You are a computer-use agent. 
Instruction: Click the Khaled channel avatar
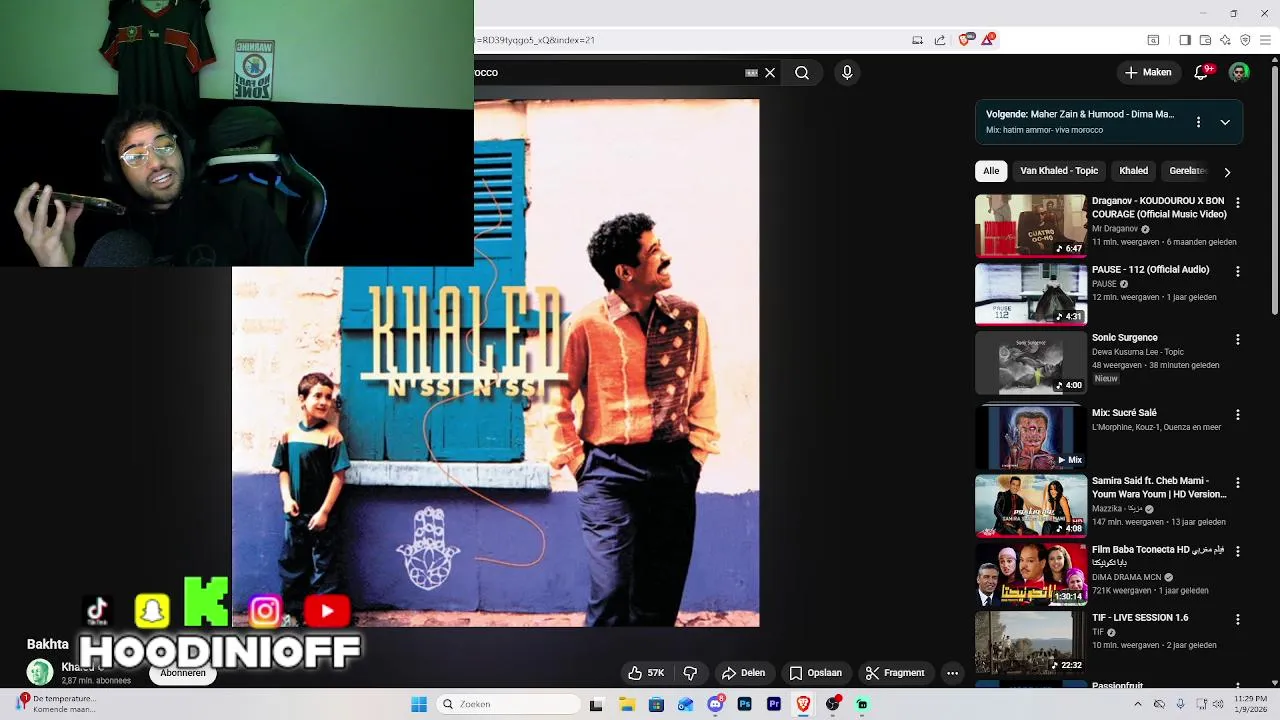click(40, 672)
